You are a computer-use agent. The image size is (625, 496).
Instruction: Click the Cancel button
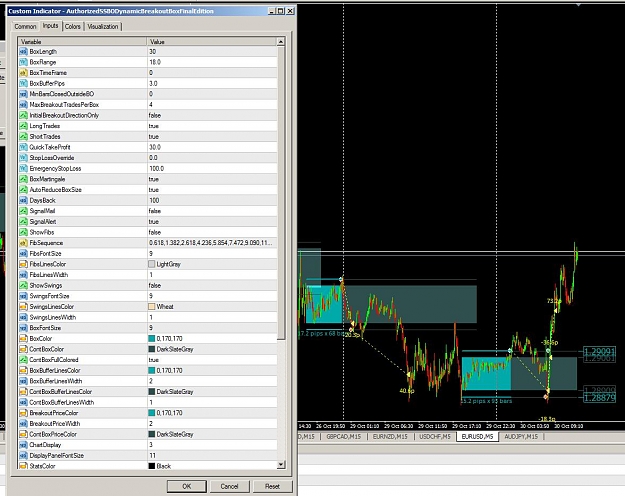pyautogui.click(x=229, y=486)
